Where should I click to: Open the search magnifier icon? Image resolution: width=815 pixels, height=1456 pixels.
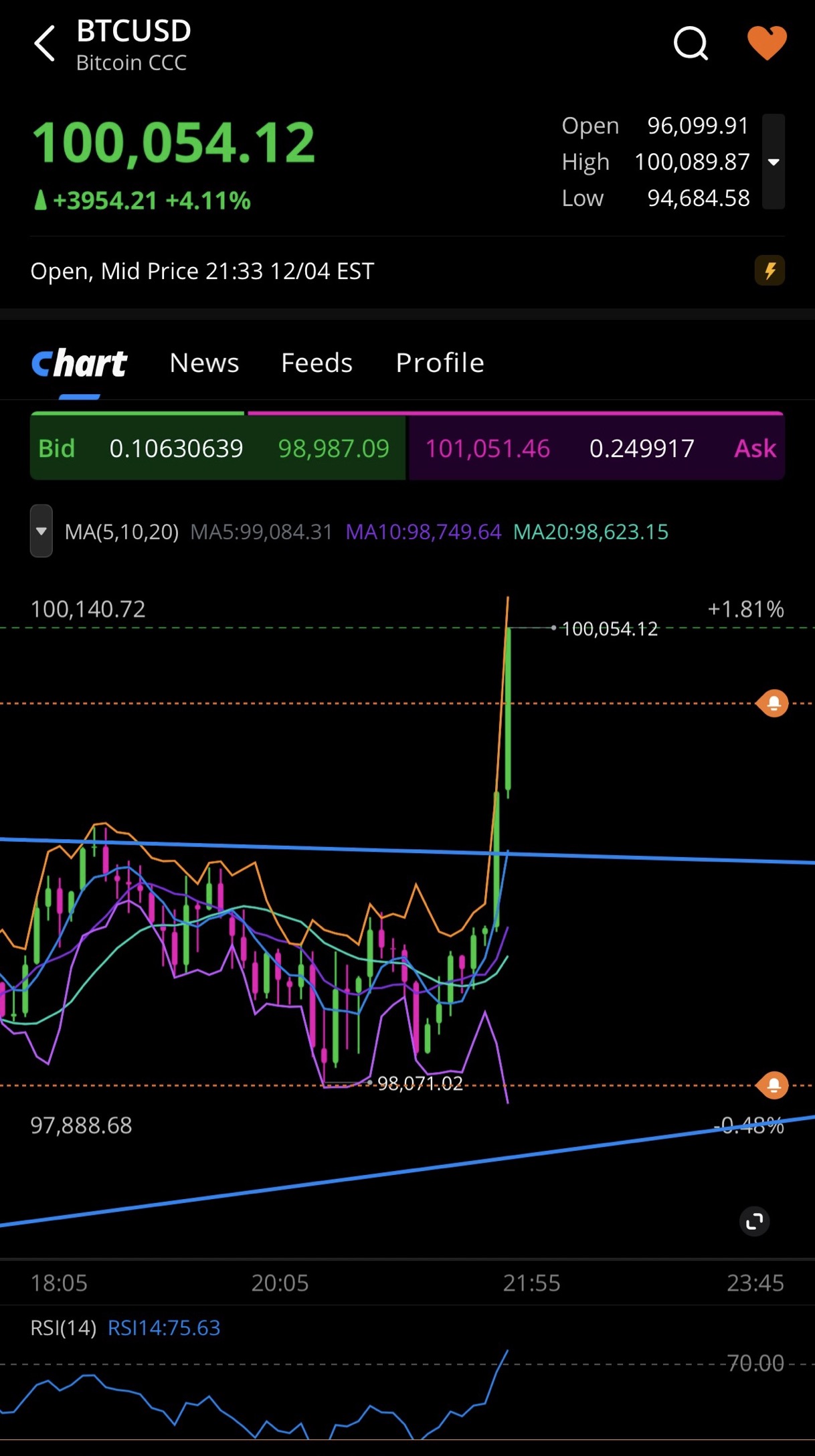coord(691,44)
